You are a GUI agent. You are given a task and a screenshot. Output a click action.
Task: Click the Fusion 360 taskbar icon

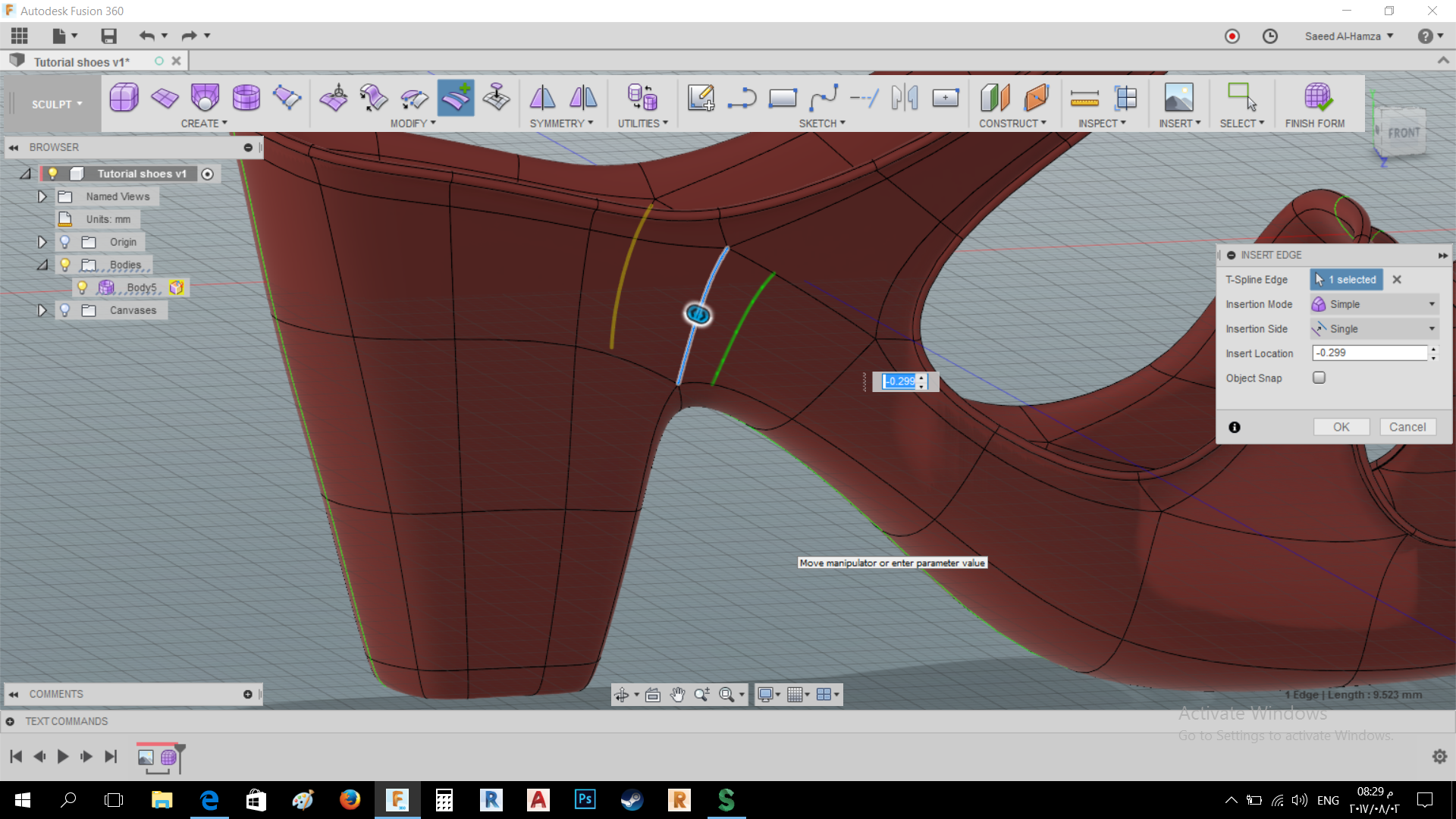pos(397,800)
